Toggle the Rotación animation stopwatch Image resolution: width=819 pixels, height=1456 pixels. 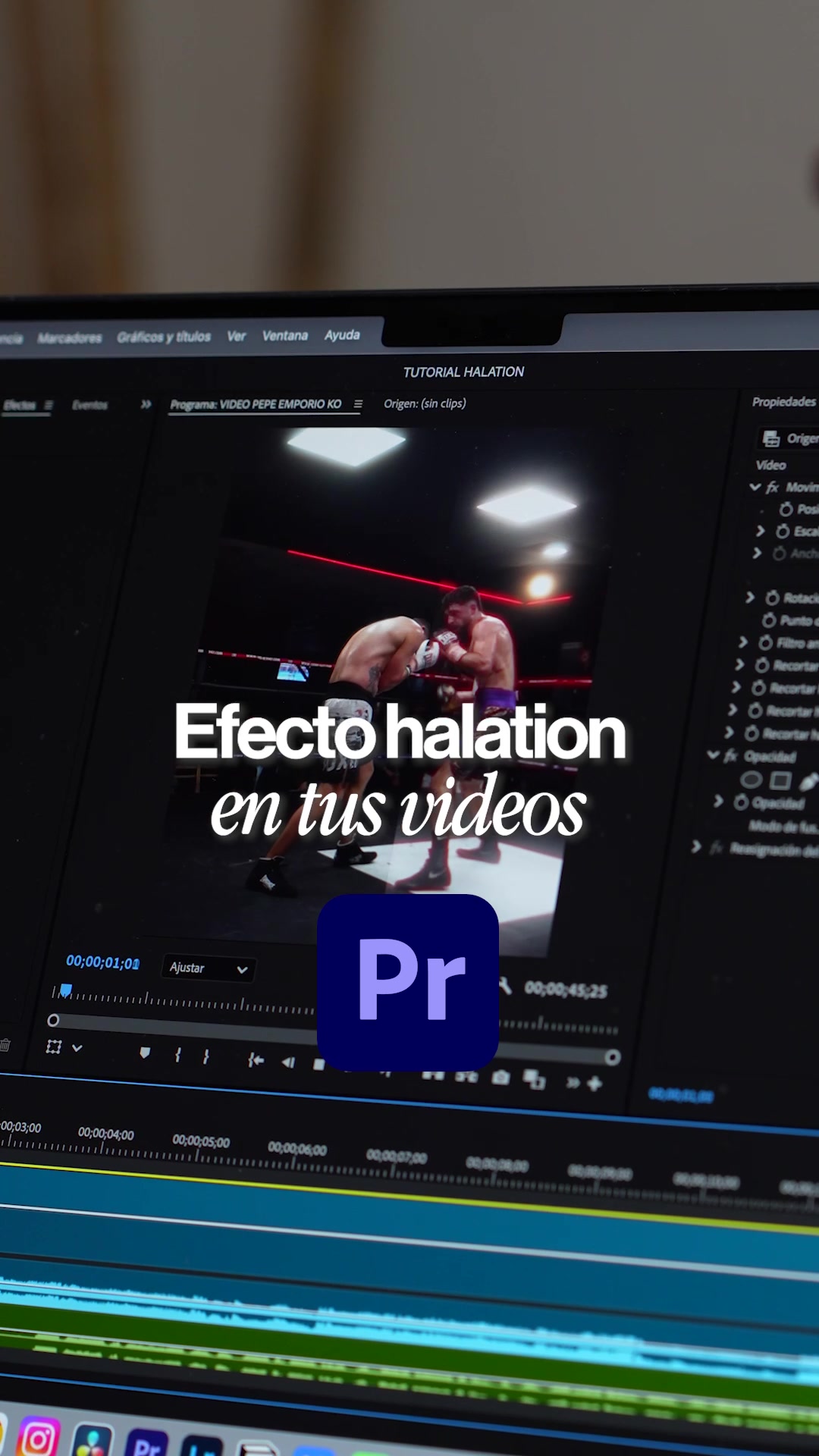click(x=772, y=598)
